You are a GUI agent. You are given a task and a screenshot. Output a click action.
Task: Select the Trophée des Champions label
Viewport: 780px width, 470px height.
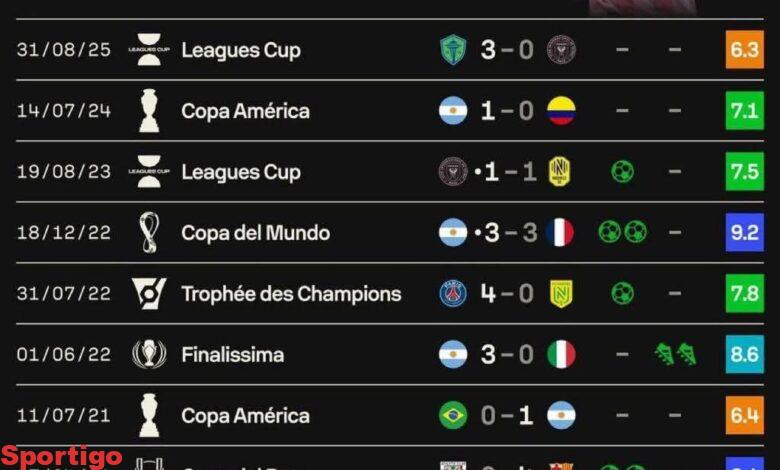pos(291,293)
